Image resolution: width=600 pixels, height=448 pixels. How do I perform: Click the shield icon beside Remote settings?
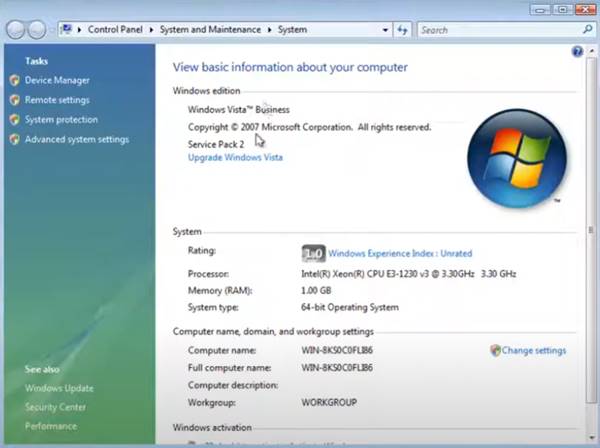[15, 100]
